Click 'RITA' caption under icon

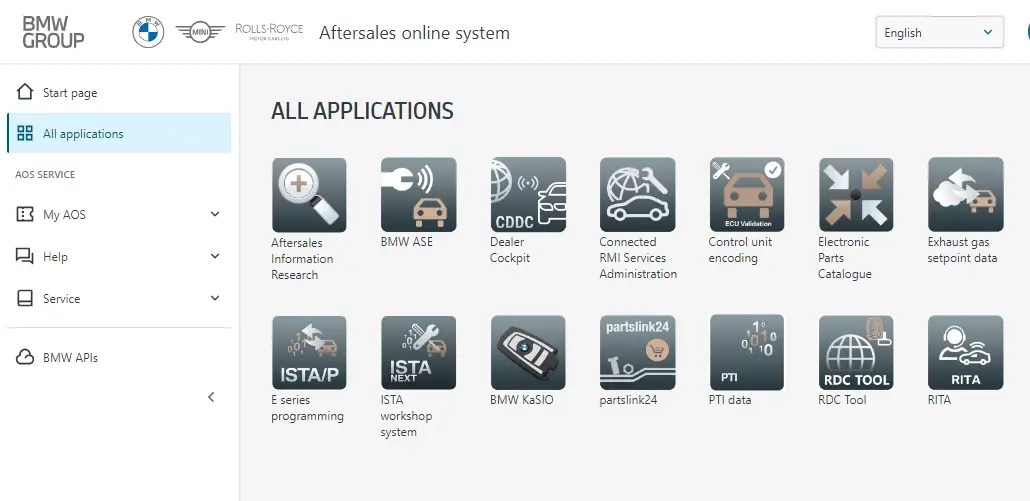point(939,399)
